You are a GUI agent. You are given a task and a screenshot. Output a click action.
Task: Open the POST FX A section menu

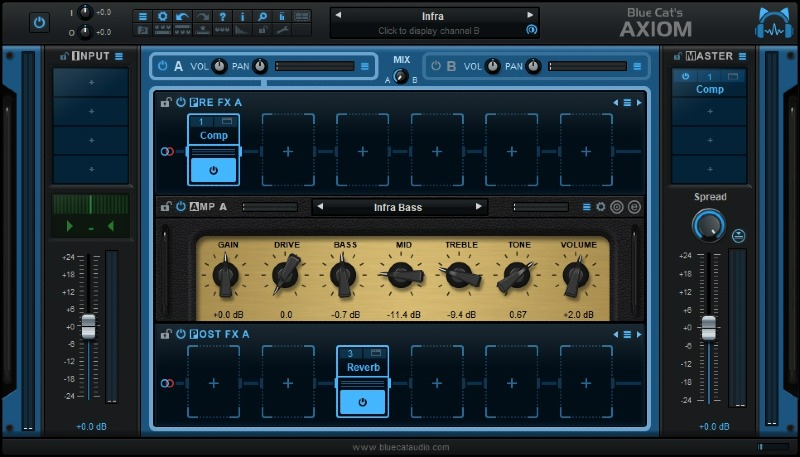pyautogui.click(x=627, y=335)
